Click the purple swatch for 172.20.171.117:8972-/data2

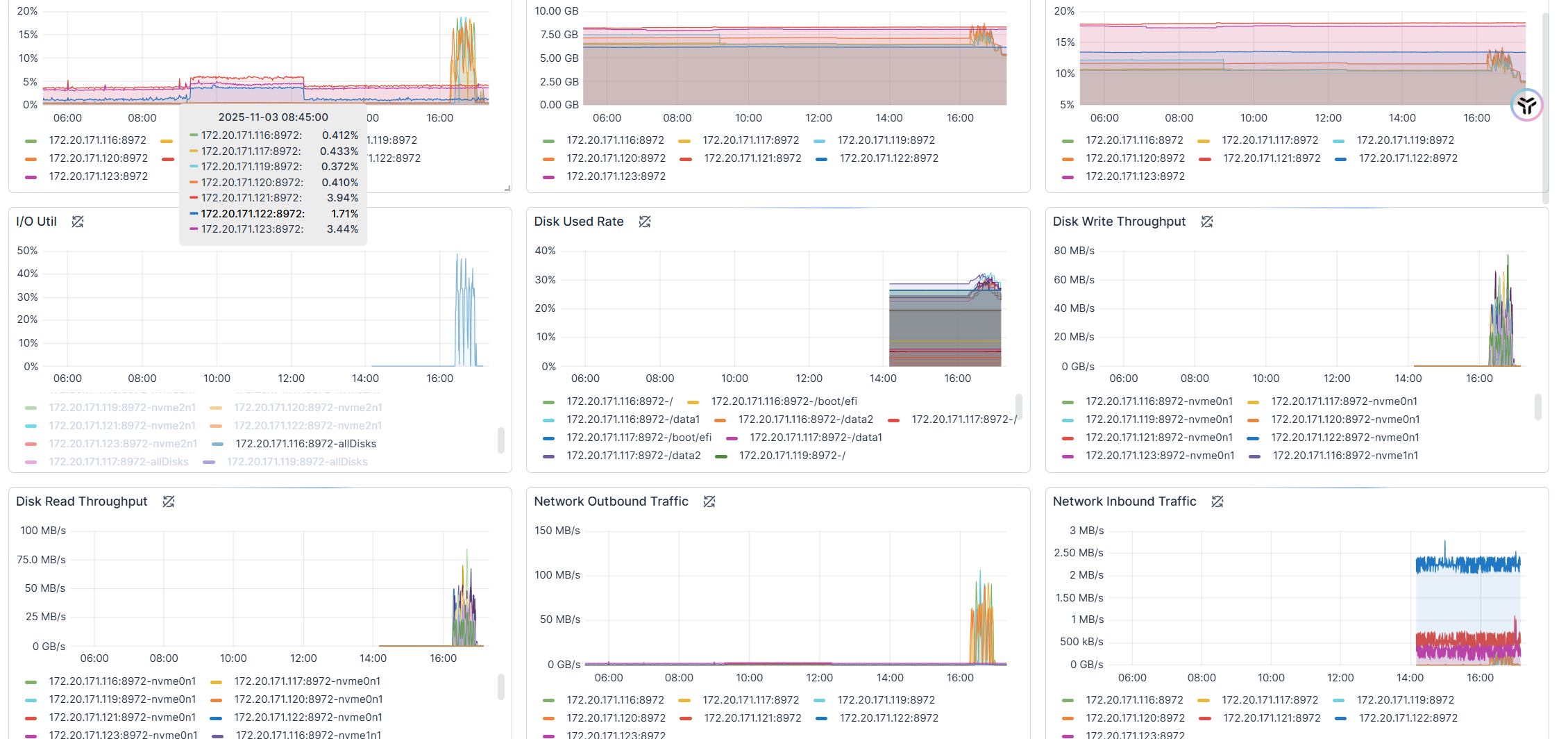tap(549, 456)
